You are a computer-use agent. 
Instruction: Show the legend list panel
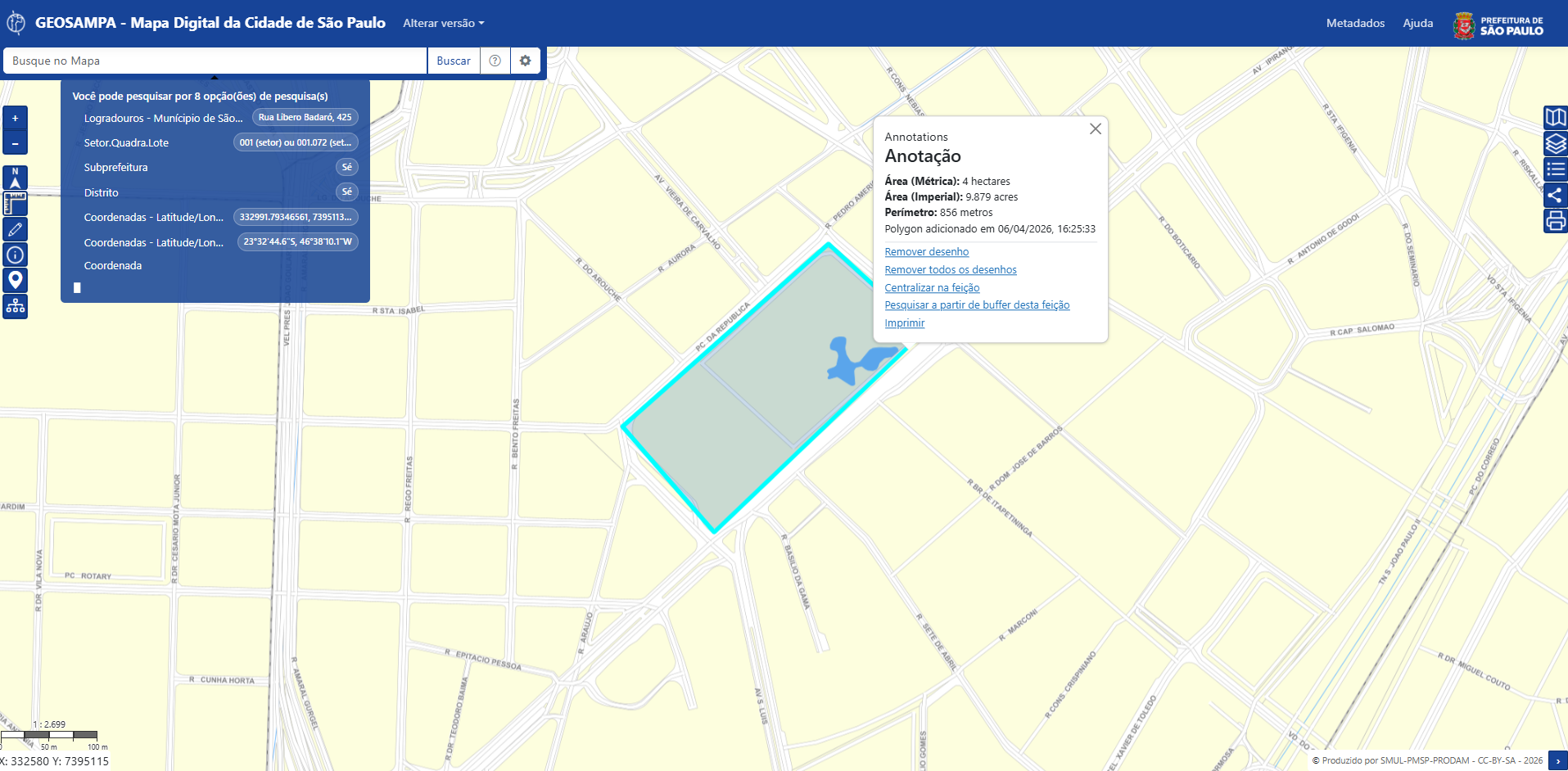[1555, 169]
